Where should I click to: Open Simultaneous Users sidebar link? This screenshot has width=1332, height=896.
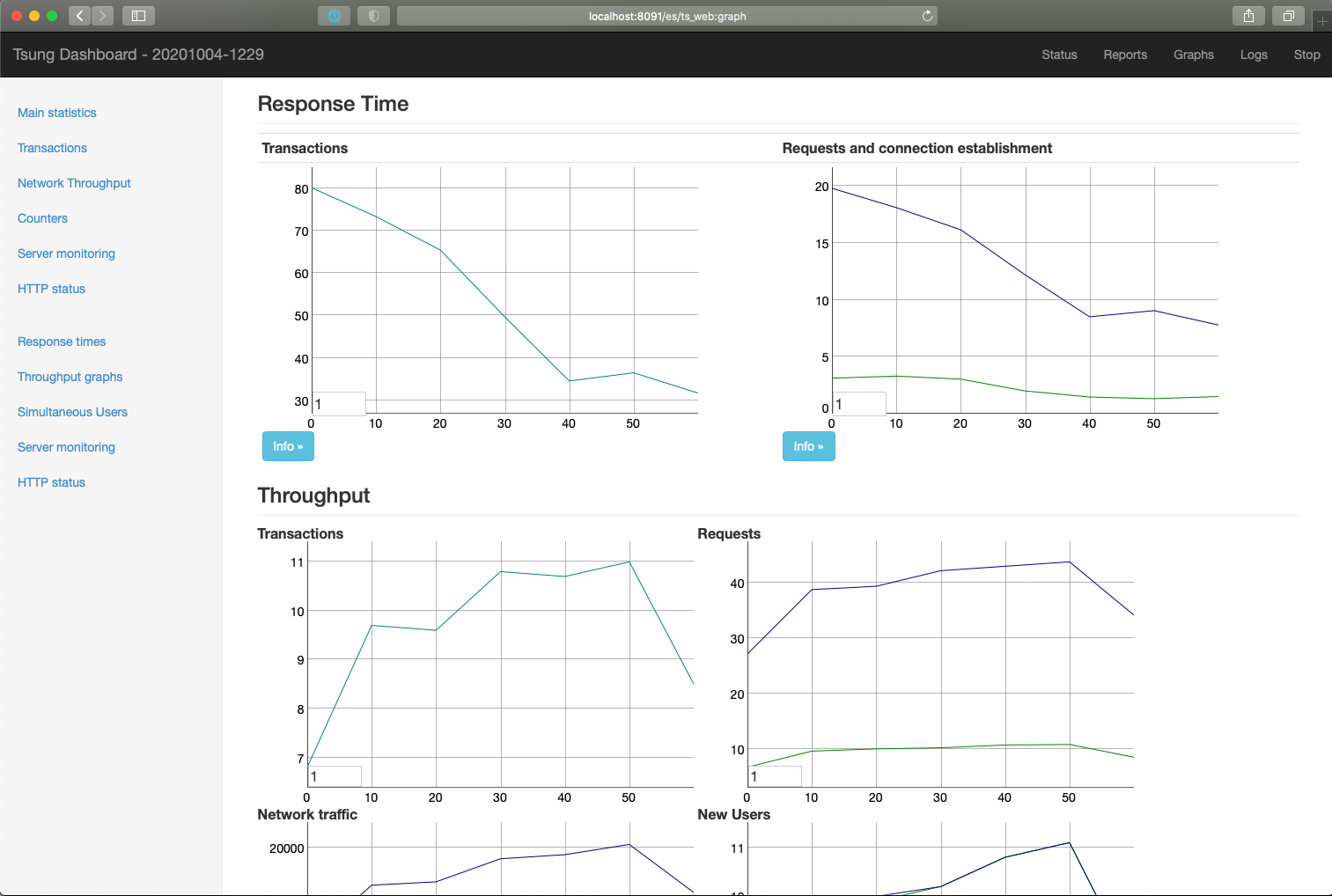72,412
